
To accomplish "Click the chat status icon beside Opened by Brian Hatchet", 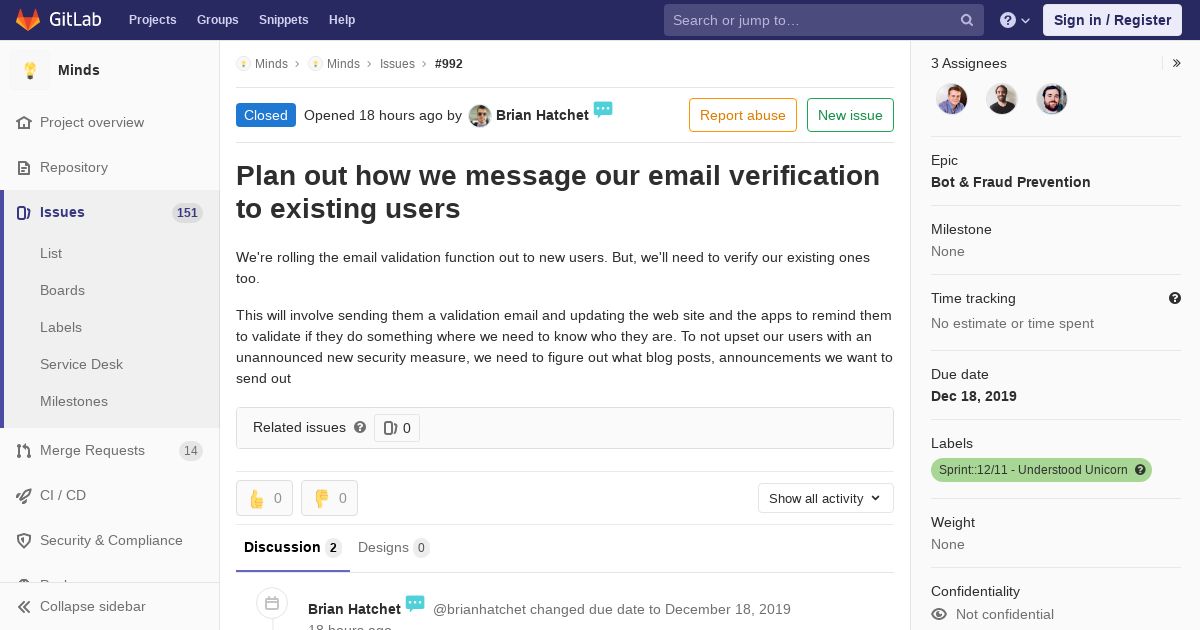I will (x=603, y=109).
